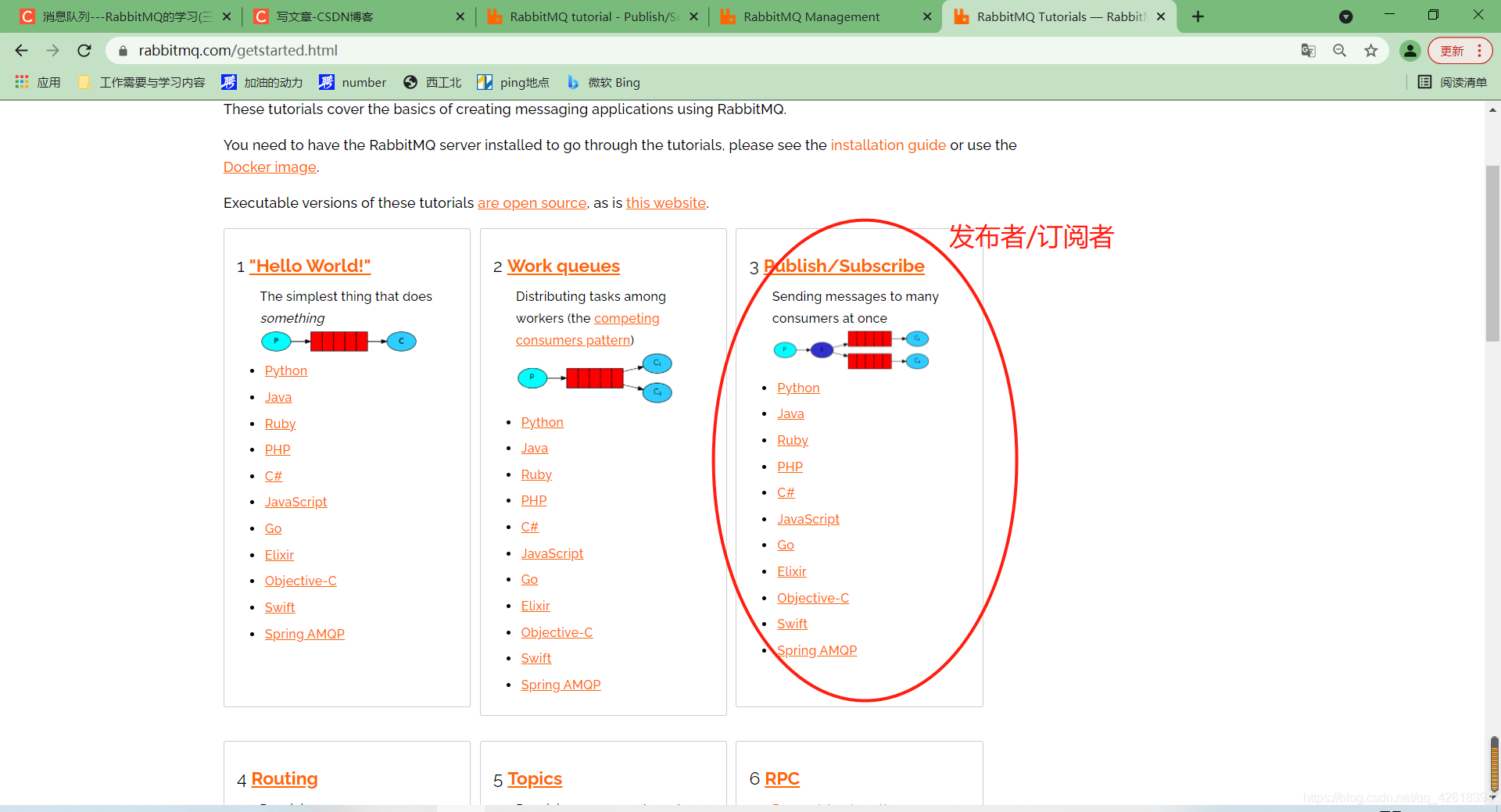Close the active RabbitMQ Tutorials tab

1161,16
